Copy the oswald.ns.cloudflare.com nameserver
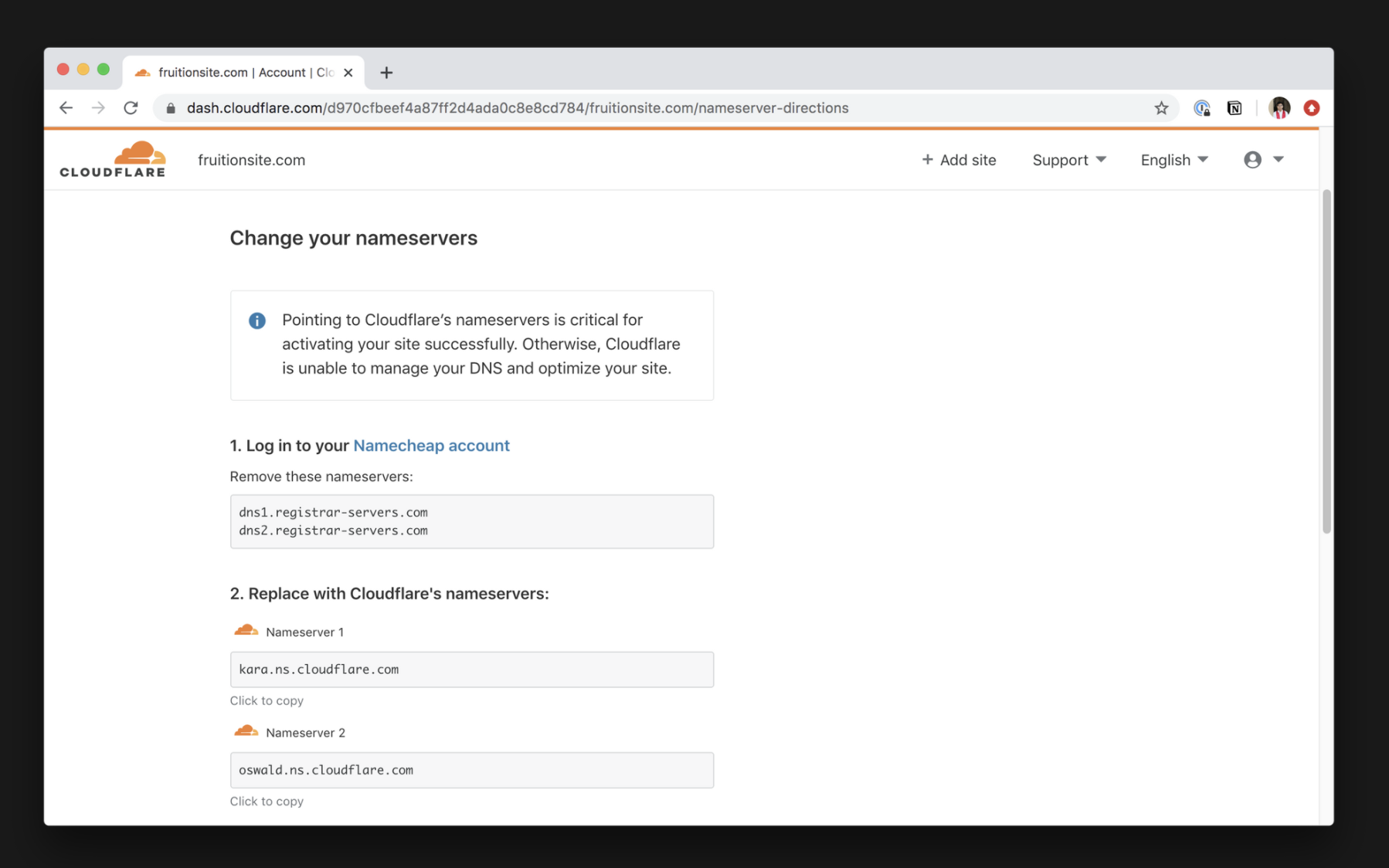 pyautogui.click(x=471, y=770)
